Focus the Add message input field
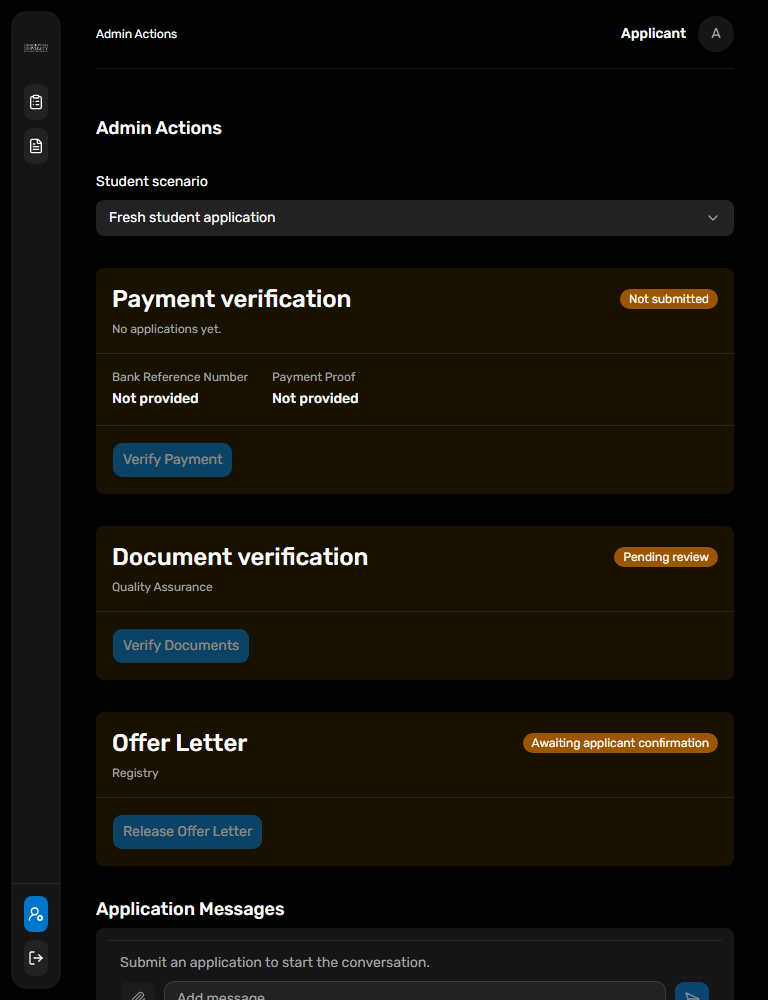 click(x=415, y=992)
